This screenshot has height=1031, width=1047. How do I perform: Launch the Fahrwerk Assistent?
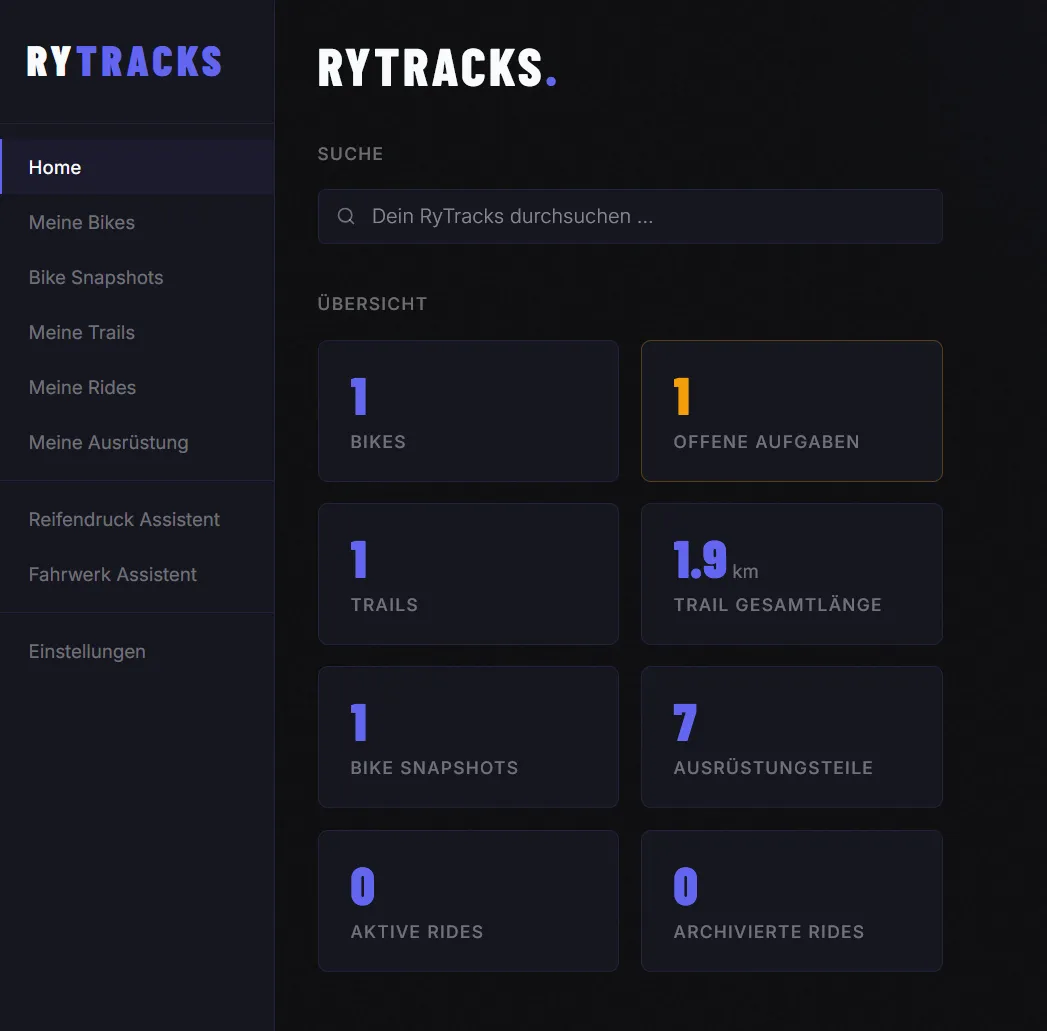[x=112, y=574]
